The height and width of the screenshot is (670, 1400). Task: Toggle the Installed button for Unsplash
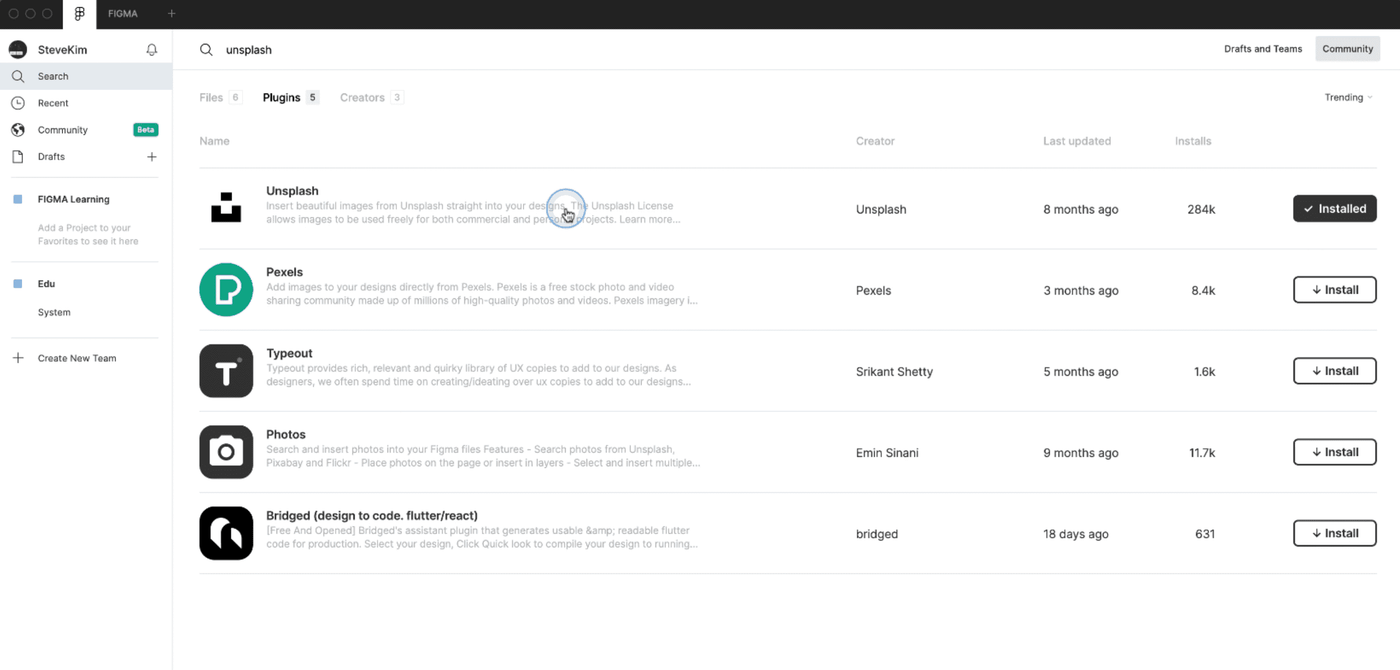tap(1335, 208)
